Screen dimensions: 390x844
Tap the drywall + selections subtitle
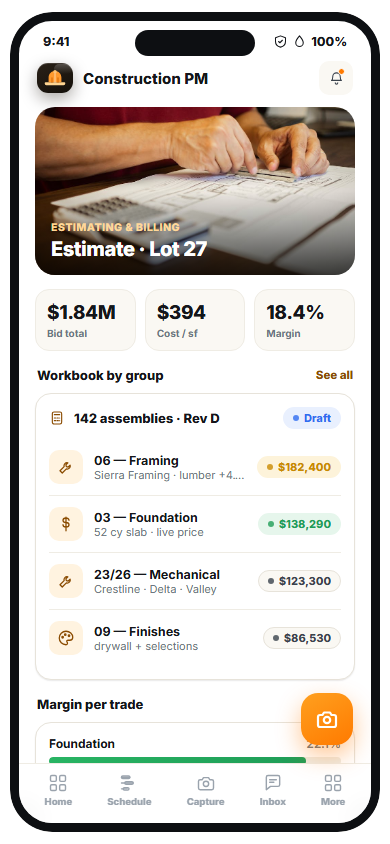pyautogui.click(x=146, y=646)
